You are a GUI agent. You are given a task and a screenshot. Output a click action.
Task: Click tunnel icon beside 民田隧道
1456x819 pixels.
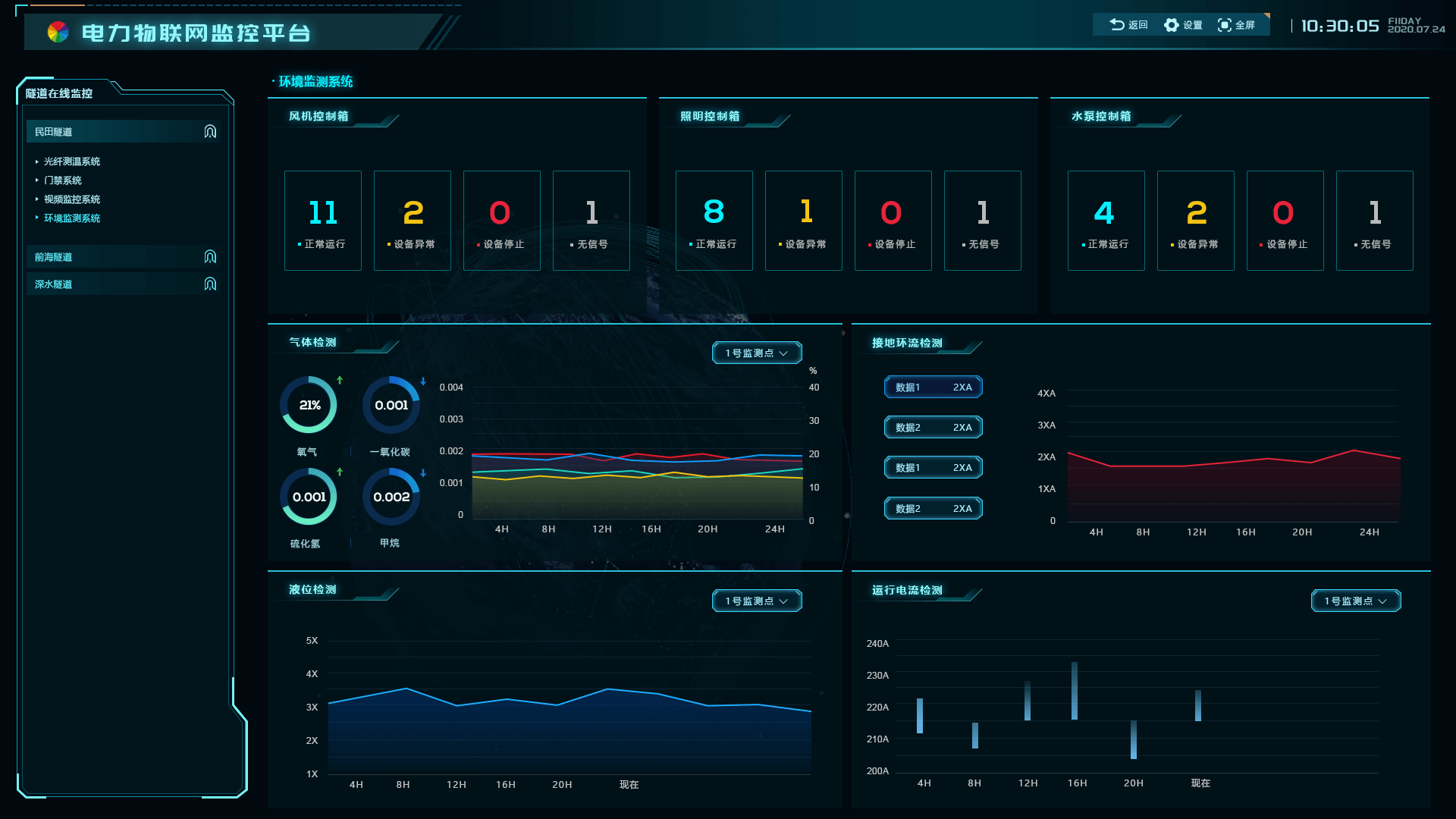coord(210,131)
